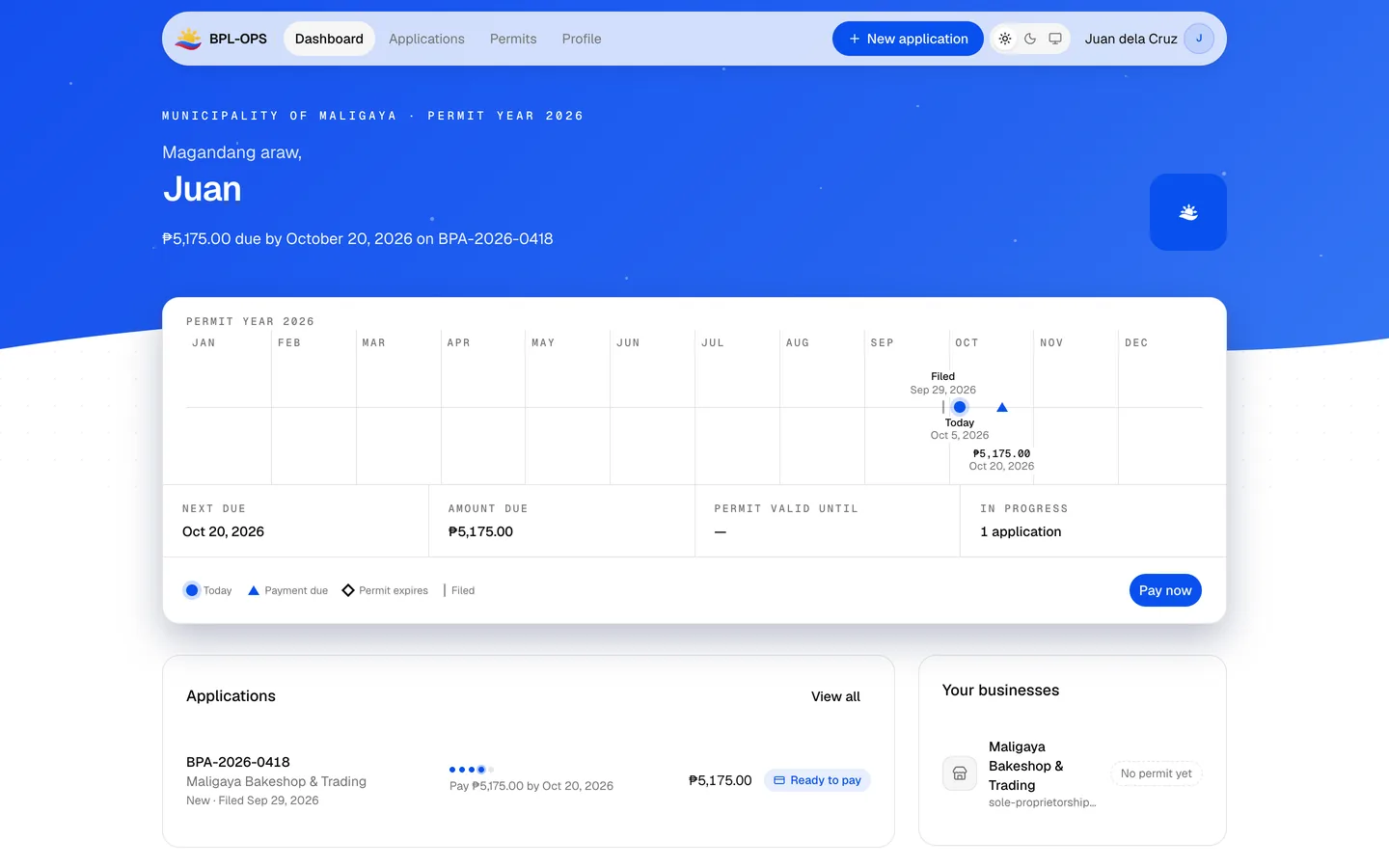
Task: Click the OCT month label on timeline
Action: (x=967, y=343)
